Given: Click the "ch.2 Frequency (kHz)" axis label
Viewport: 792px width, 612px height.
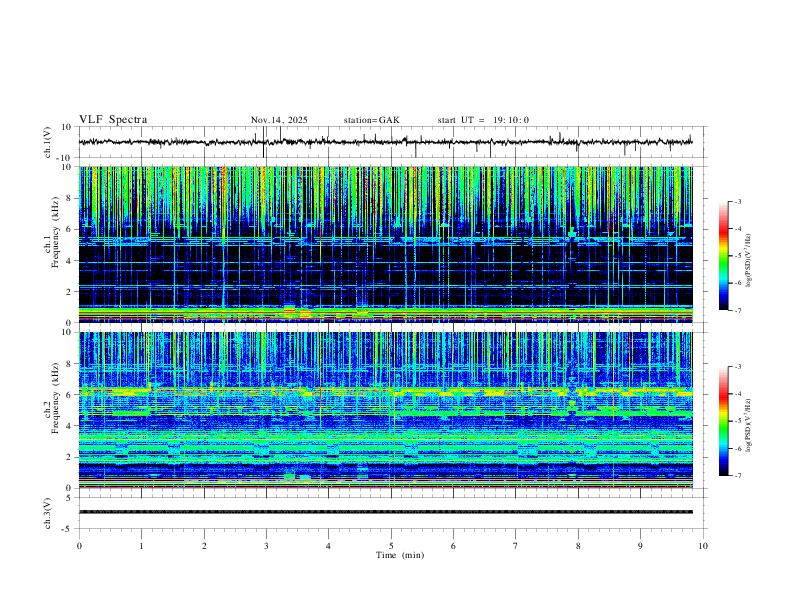Looking at the screenshot, I should click(x=52, y=398).
